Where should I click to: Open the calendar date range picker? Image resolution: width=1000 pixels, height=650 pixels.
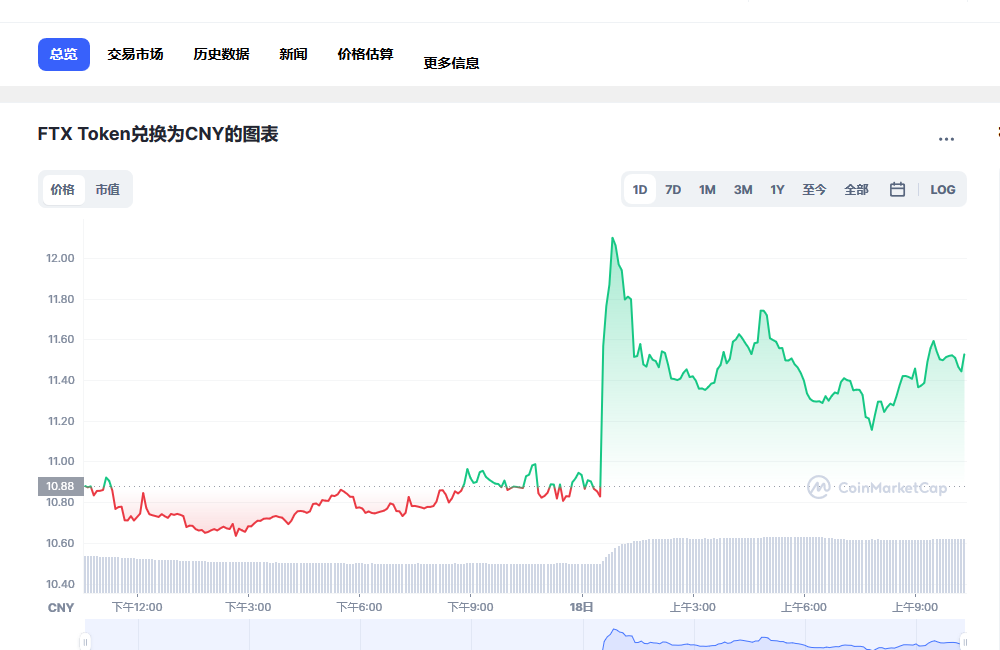[x=897, y=189]
